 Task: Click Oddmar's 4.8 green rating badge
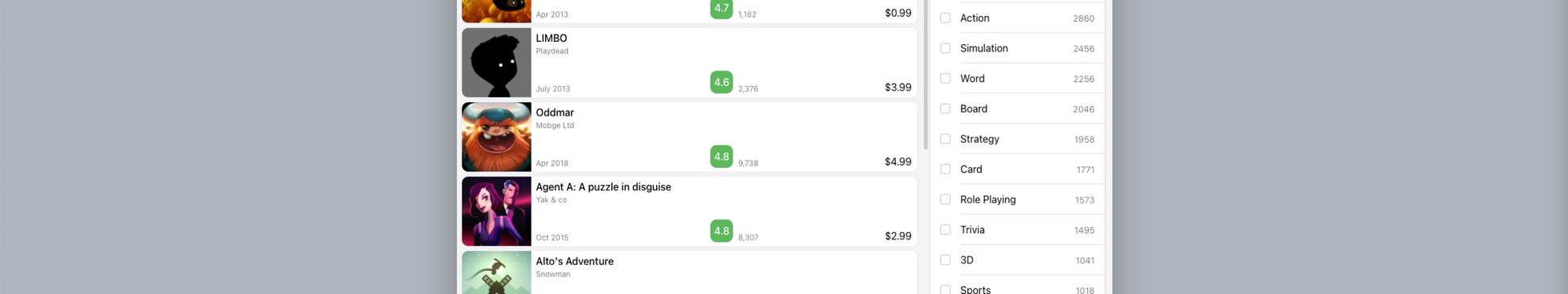click(x=721, y=157)
